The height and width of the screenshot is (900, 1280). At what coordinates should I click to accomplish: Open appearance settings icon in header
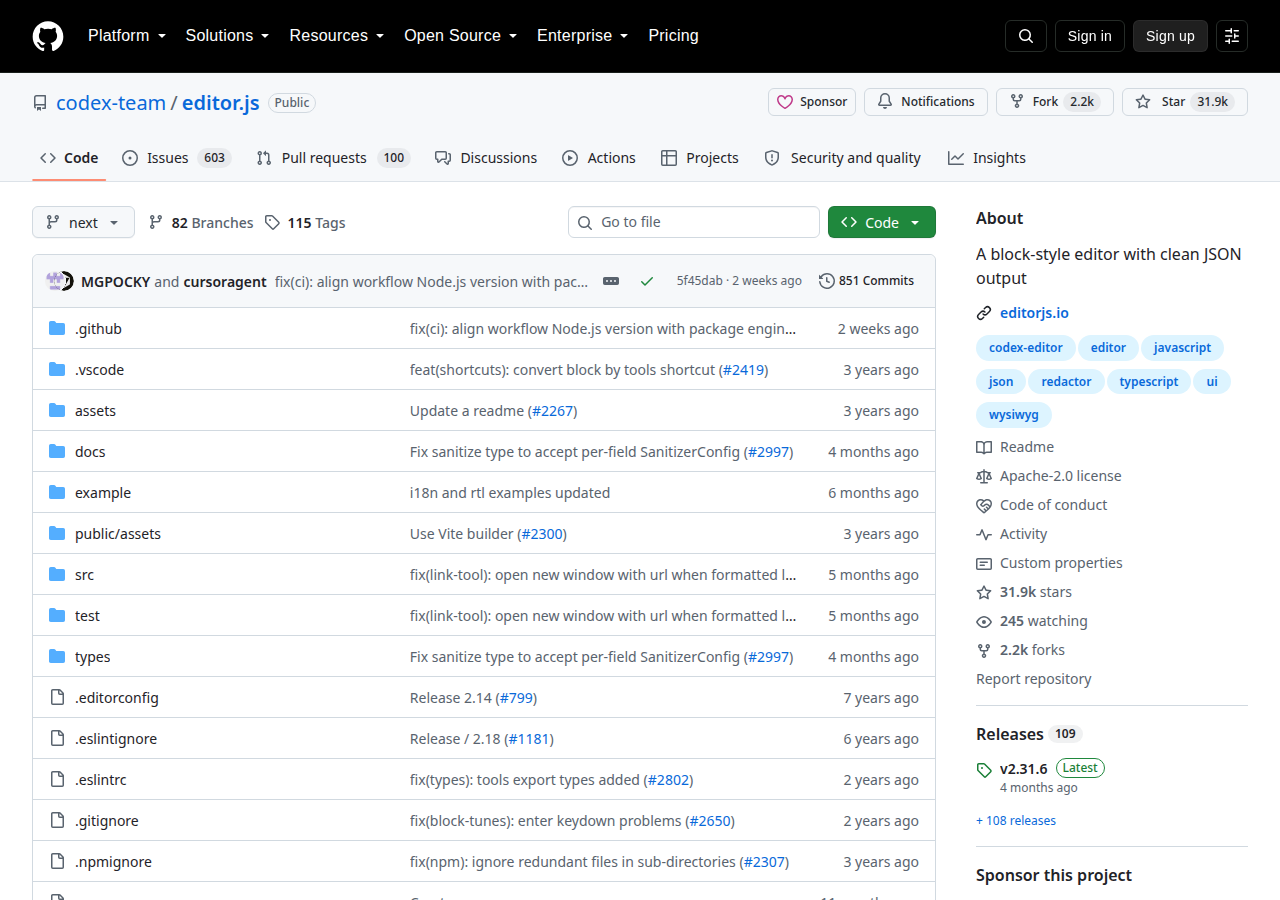tap(1232, 36)
